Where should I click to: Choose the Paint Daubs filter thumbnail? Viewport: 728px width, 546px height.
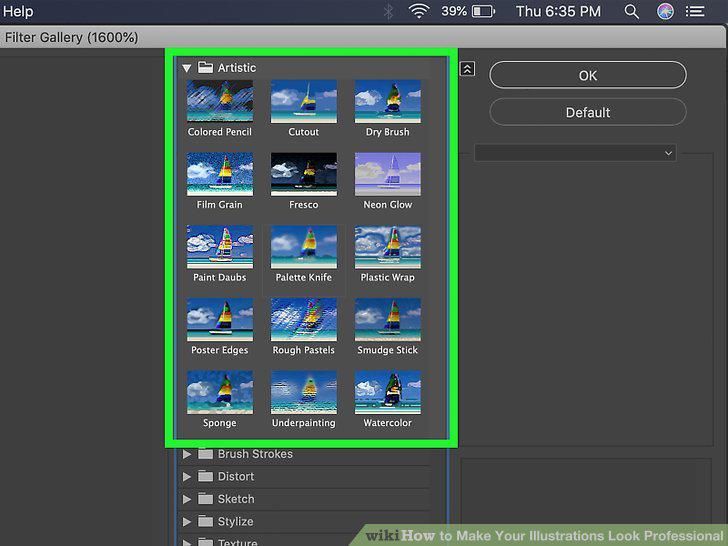[x=220, y=247]
